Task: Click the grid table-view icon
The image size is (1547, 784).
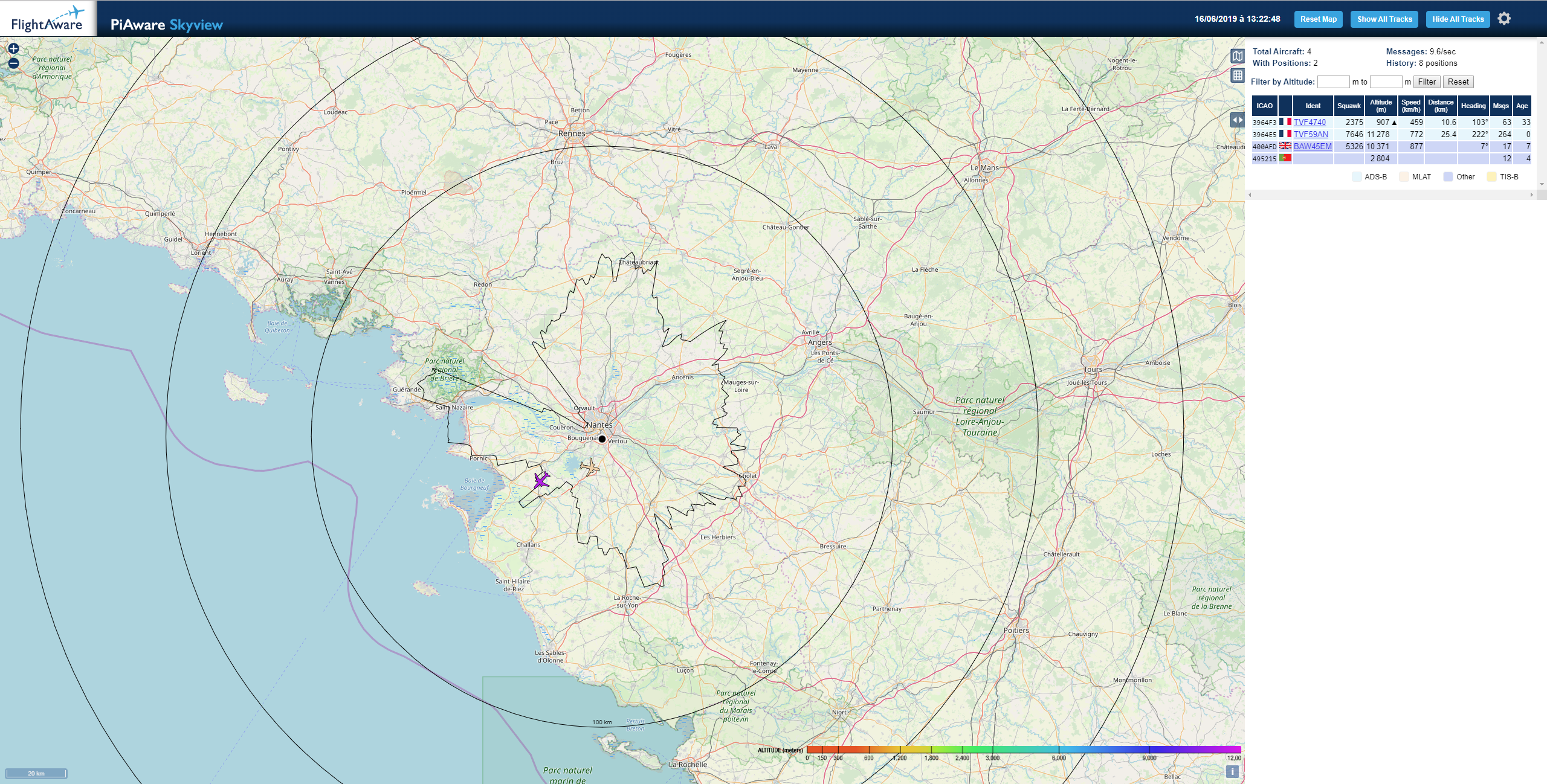Action: tap(1237, 76)
